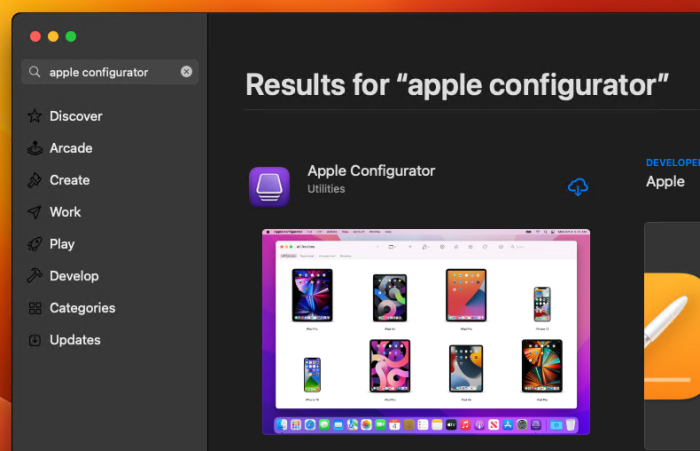700x451 pixels.
Task: Click the search magnifier icon
Action: (34, 71)
